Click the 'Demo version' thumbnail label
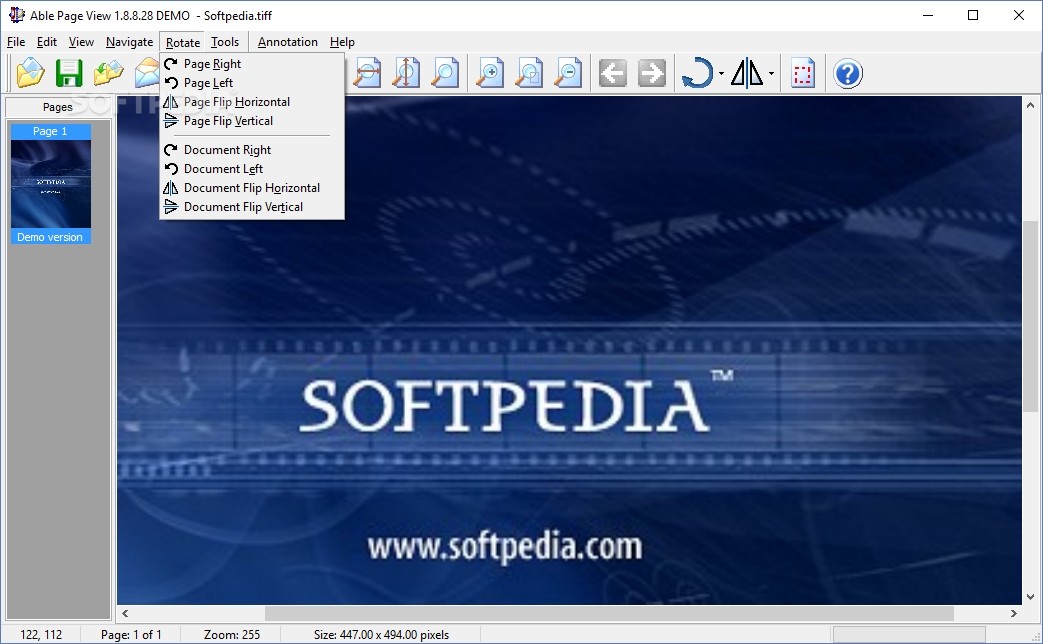The width and height of the screenshot is (1043, 644). click(50, 237)
